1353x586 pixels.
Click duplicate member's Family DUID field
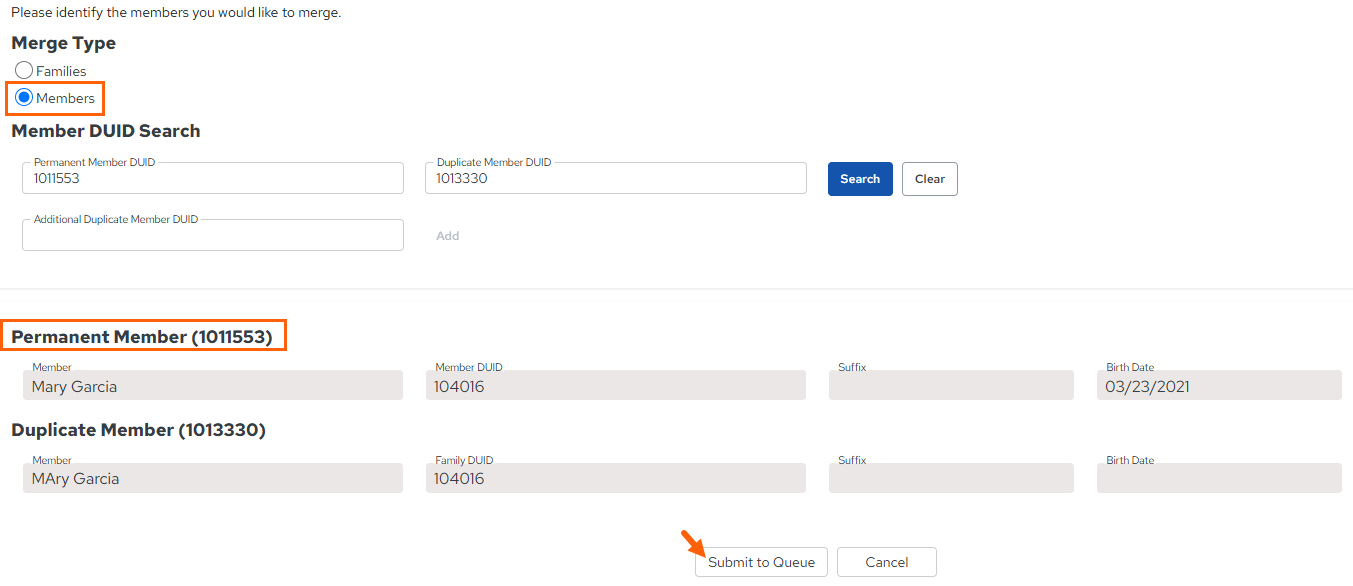click(x=616, y=478)
